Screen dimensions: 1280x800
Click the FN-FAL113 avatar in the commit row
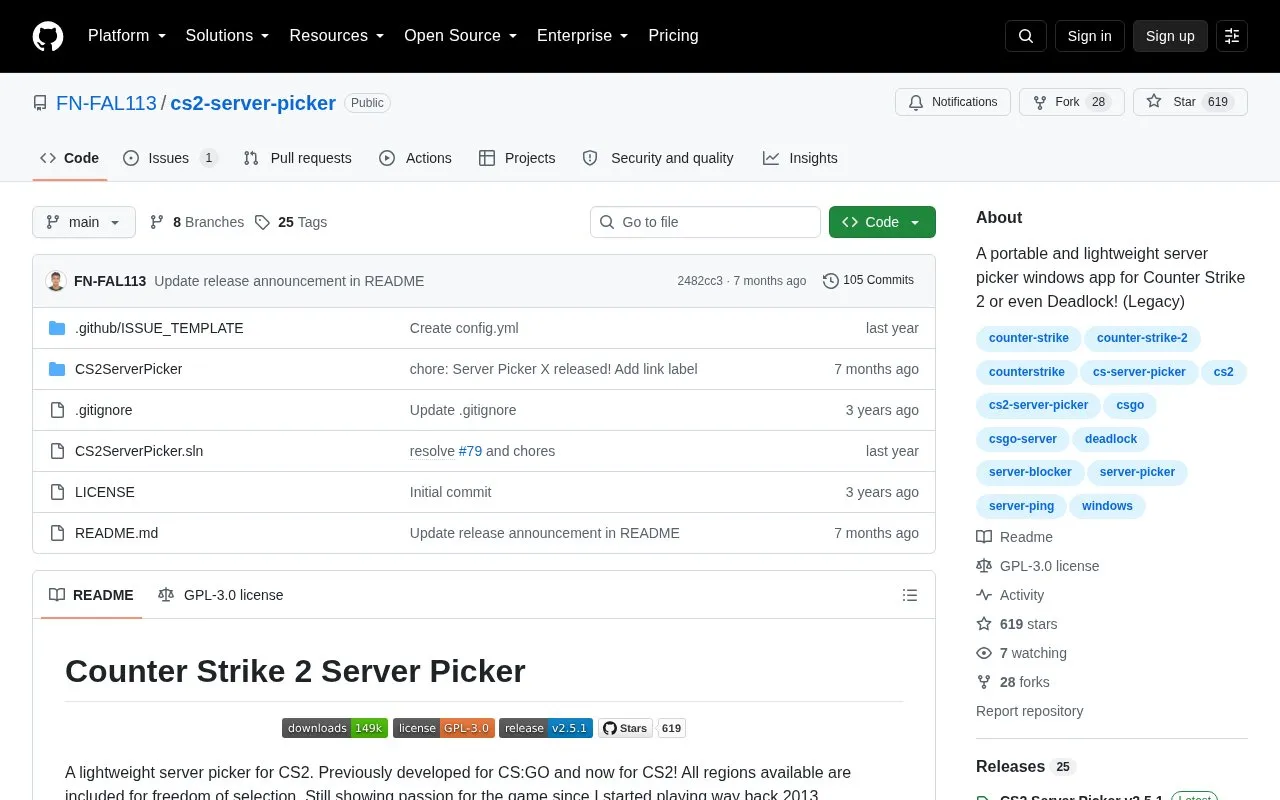(56, 281)
